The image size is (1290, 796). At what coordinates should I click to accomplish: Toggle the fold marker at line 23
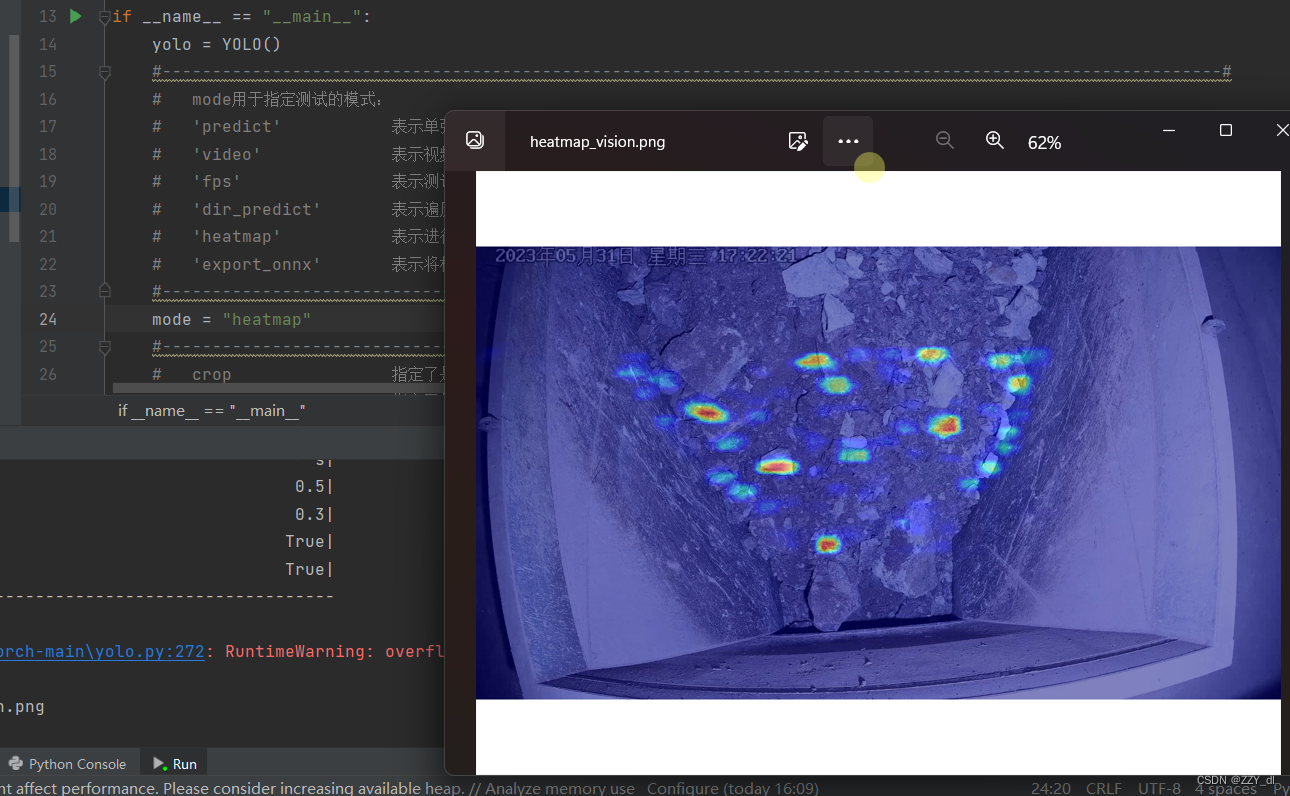tap(105, 291)
